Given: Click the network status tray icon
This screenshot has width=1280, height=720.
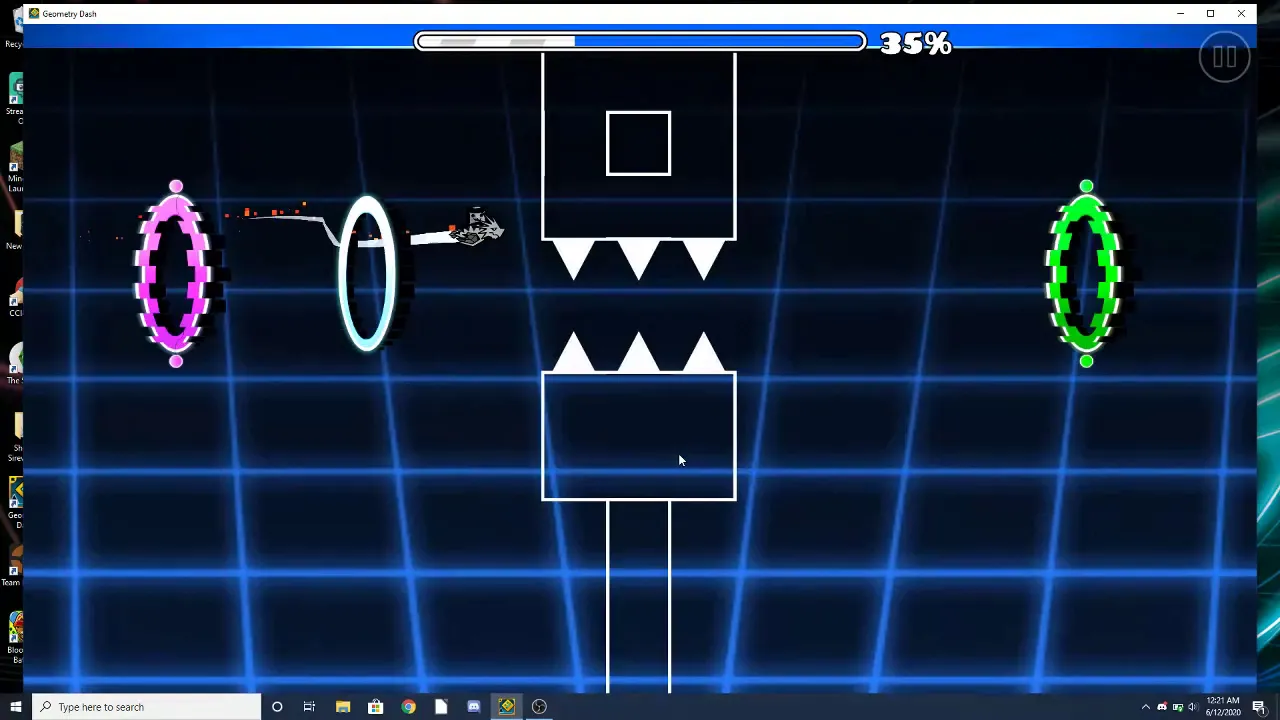Looking at the screenshot, I should click(1177, 707).
